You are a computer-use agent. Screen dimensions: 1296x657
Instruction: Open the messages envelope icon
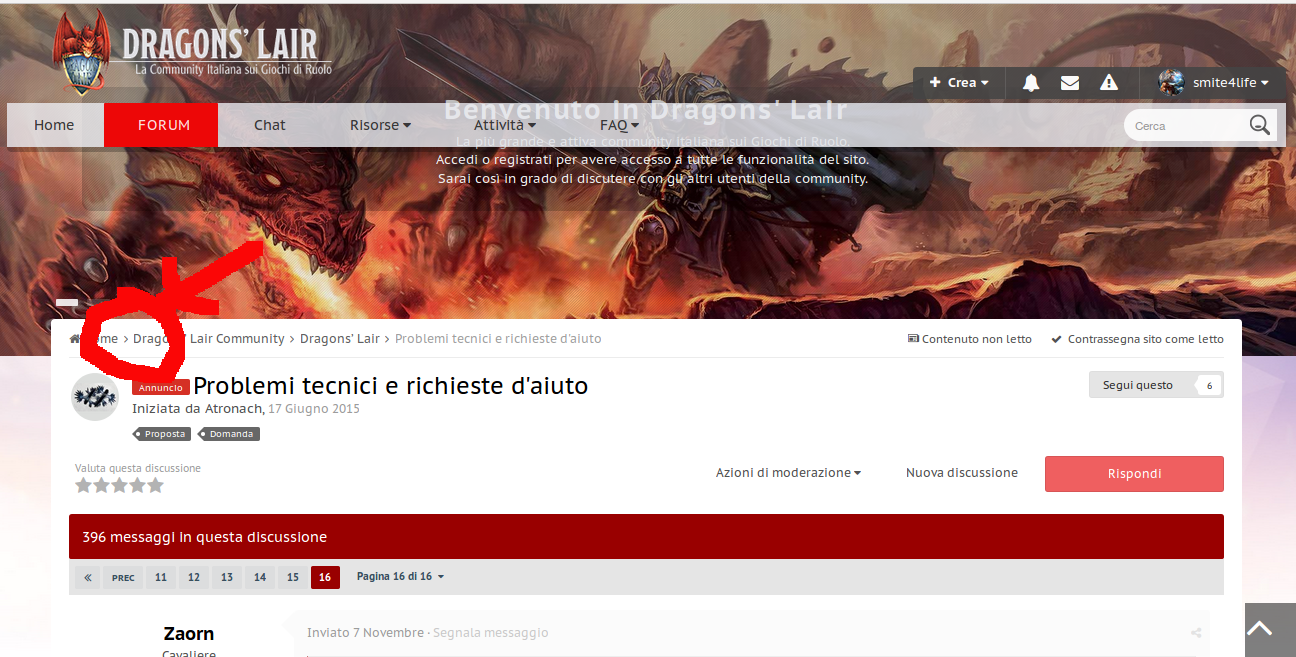[x=1070, y=83]
